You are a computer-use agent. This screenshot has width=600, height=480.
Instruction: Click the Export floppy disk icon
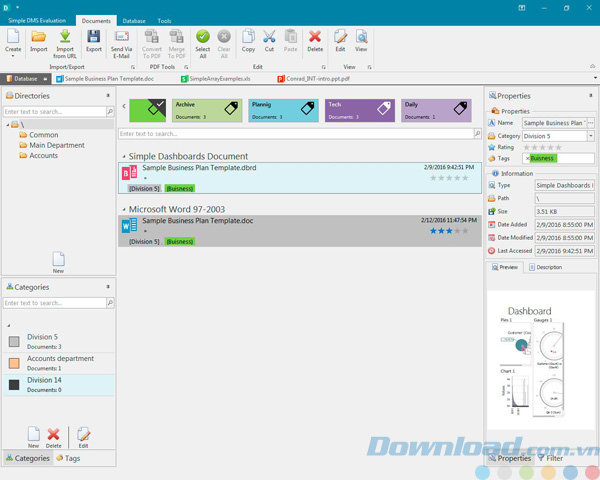click(94, 36)
